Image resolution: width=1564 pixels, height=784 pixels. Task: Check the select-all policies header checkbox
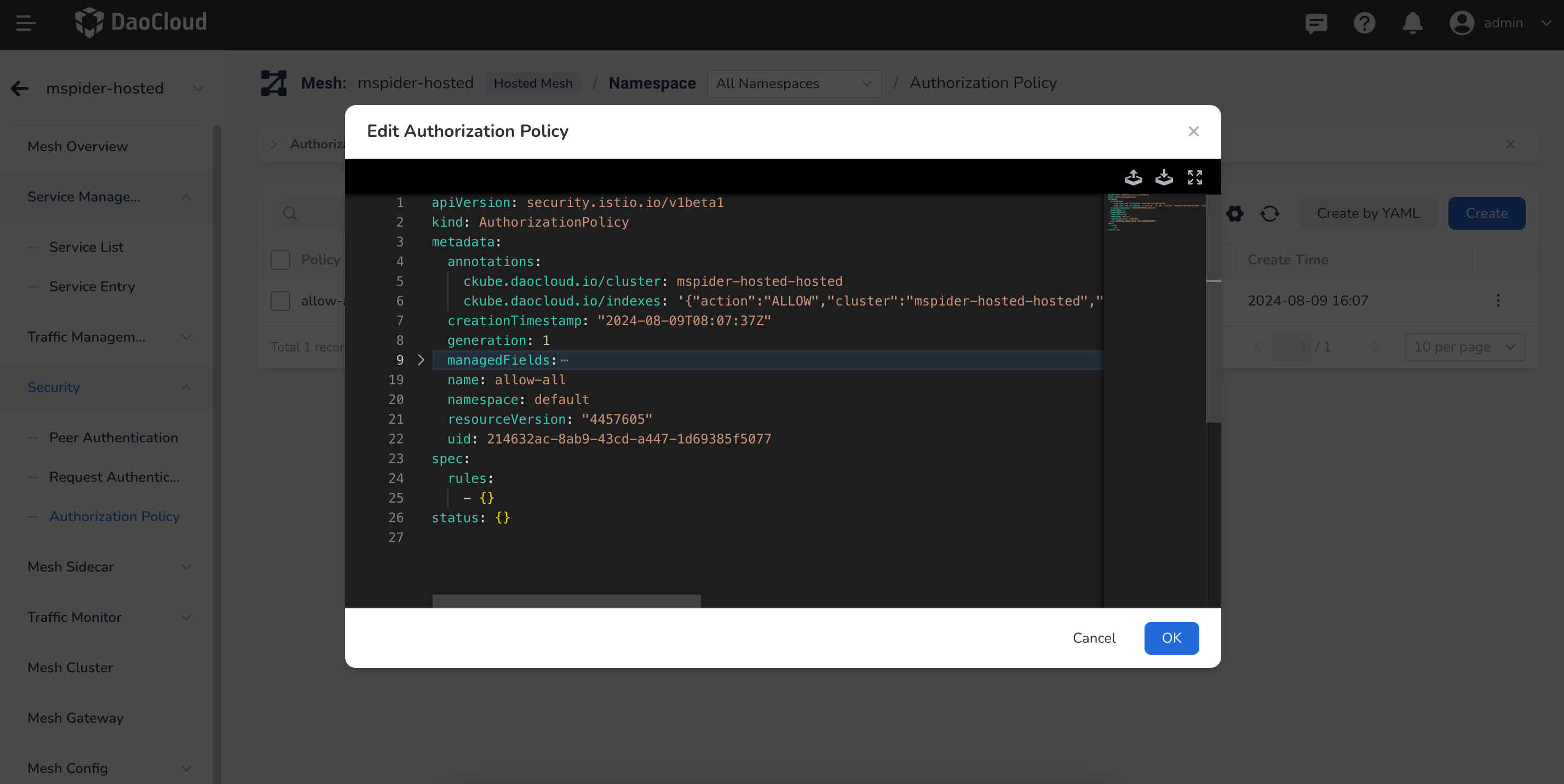tap(280, 260)
